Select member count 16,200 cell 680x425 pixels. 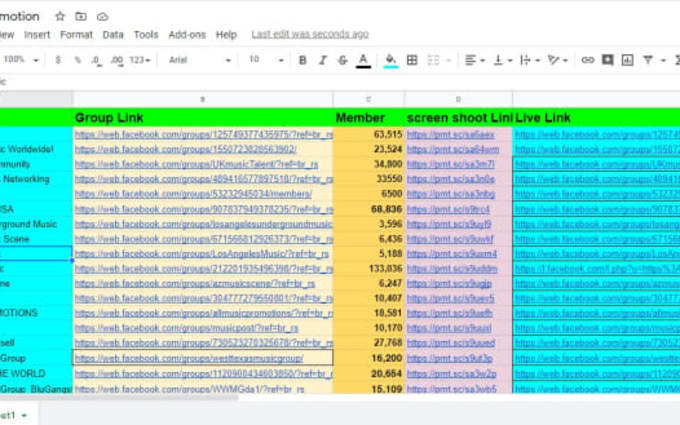[x=369, y=358]
